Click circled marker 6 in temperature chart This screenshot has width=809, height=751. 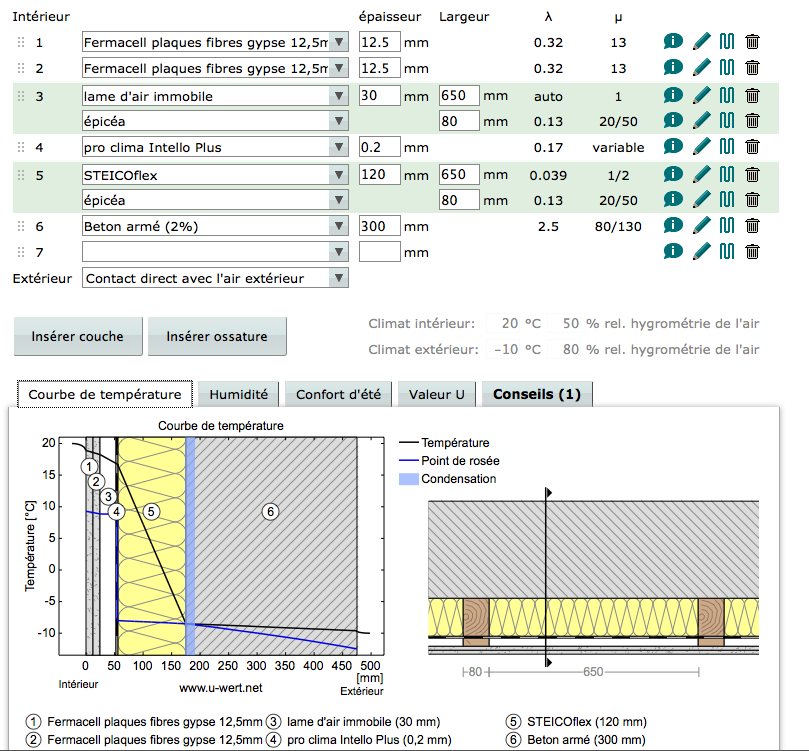coord(270,512)
